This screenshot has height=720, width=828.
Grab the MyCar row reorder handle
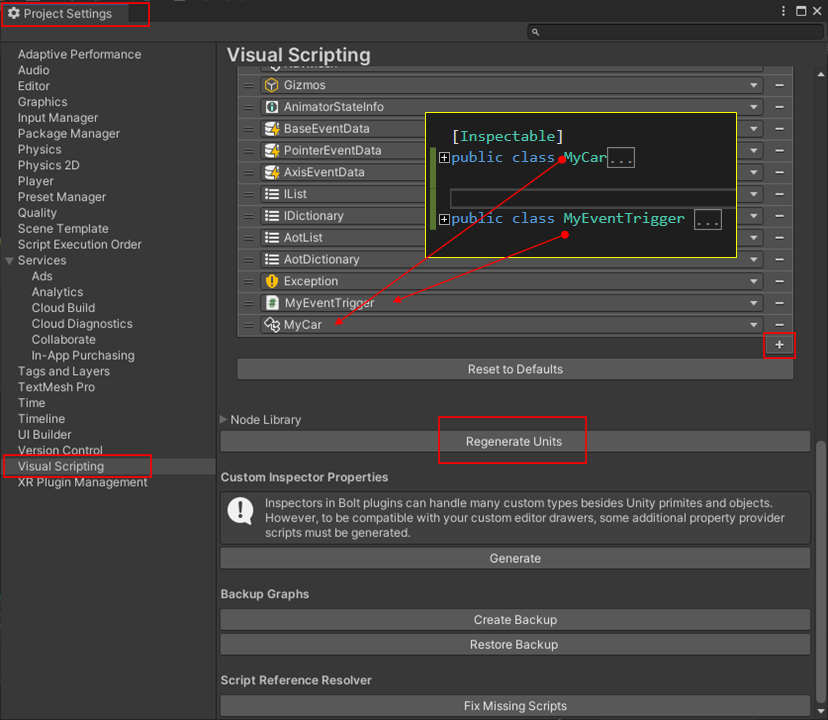tap(249, 324)
